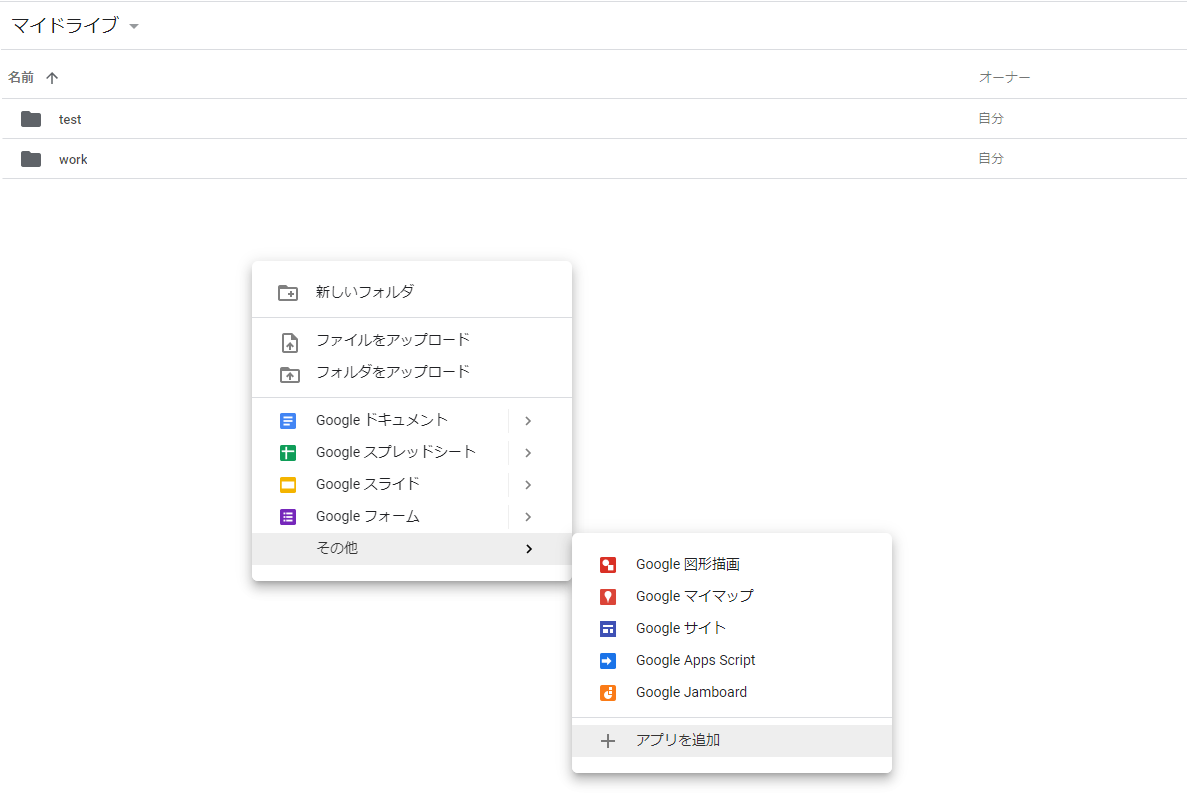This screenshot has width=1187, height=796.
Task: Click the purple Google Forms icon
Action: [288, 517]
